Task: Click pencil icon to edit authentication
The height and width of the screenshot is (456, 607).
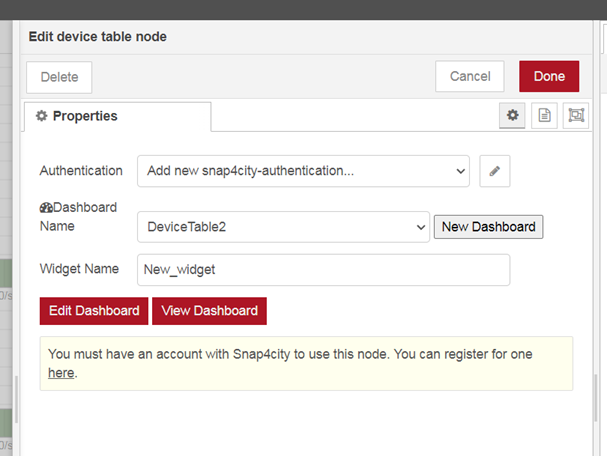Action: [x=494, y=171]
